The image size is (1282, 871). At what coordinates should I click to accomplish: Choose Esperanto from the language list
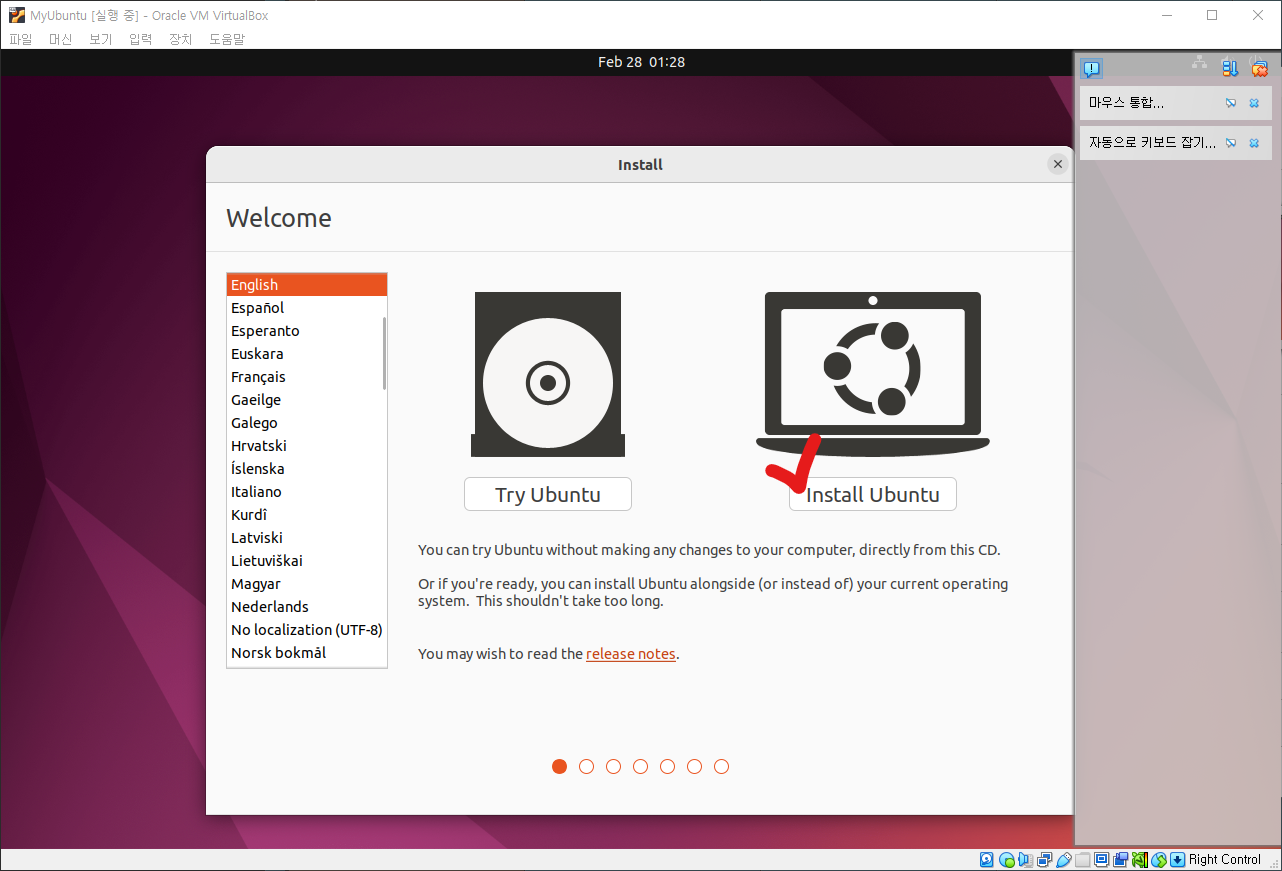307,331
